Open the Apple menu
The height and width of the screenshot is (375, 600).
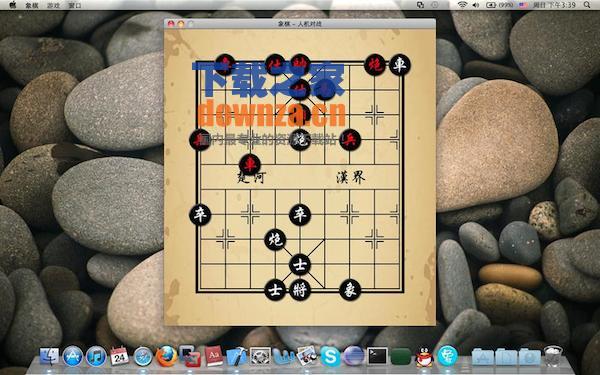click(x=13, y=5)
